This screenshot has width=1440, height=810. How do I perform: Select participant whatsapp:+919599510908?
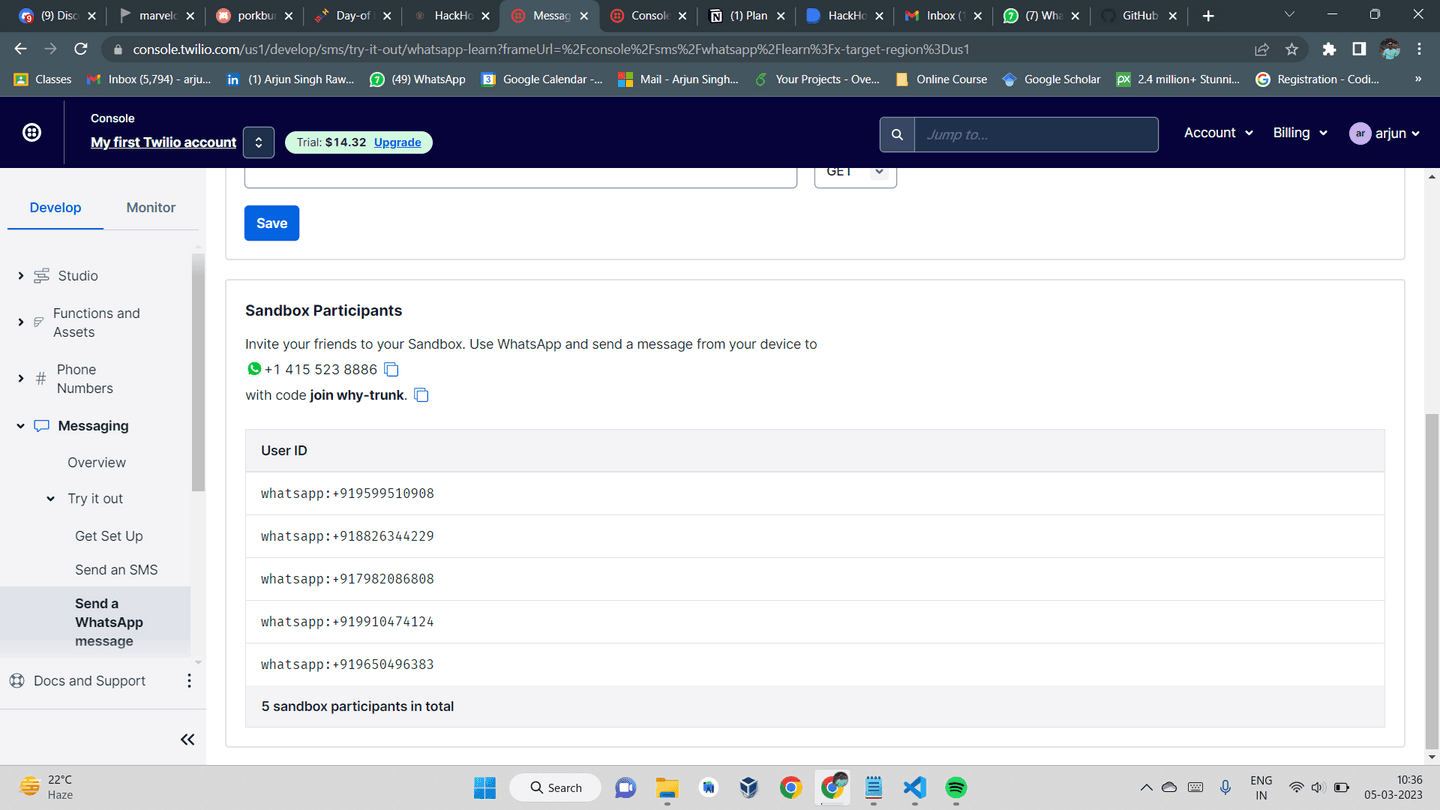pyautogui.click(x=815, y=493)
